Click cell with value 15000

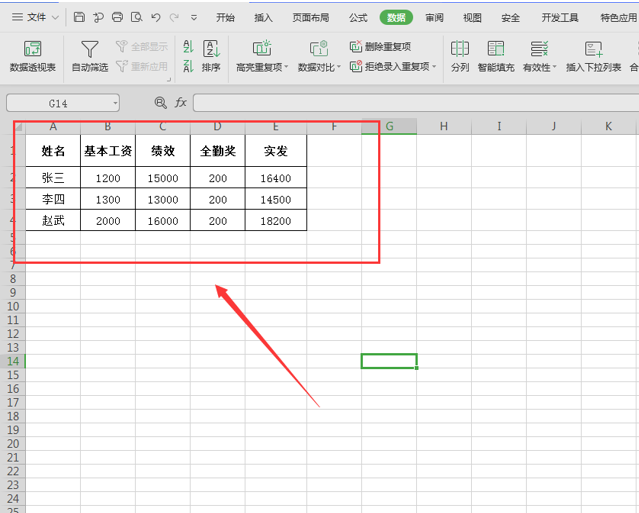coord(163,178)
